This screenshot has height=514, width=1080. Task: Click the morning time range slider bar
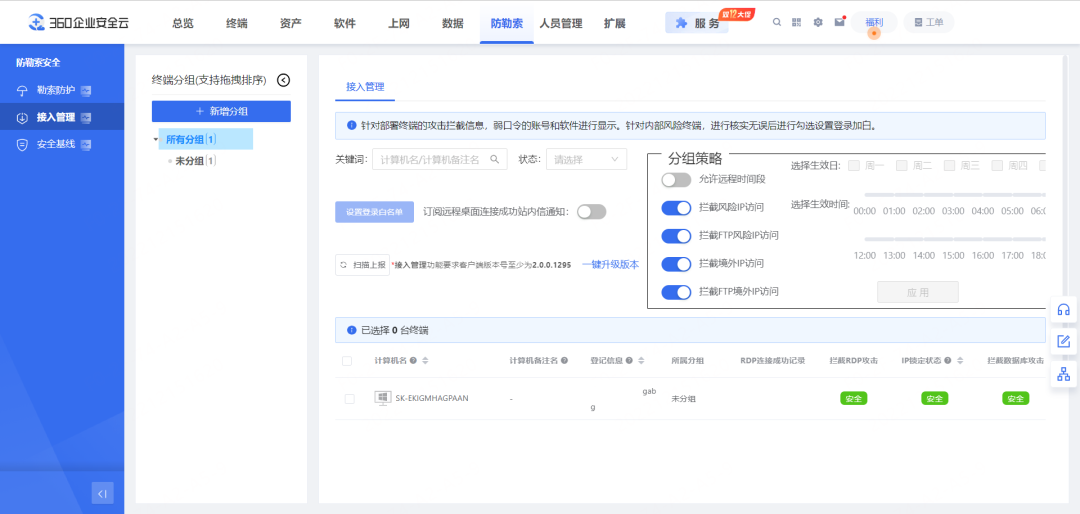click(955, 194)
